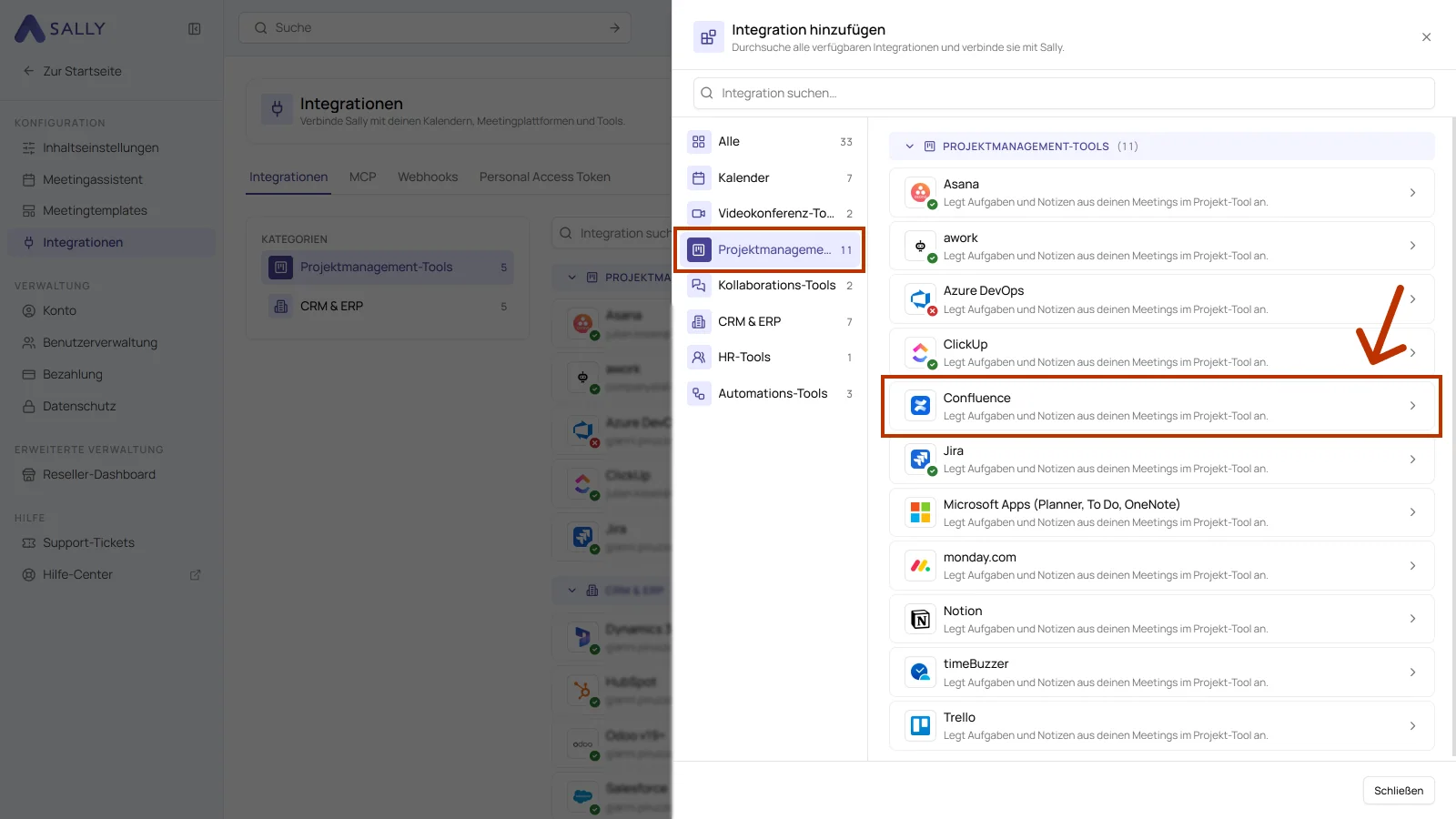Click the Asana integration icon
Screen dimensions: 1456x819
click(920, 192)
